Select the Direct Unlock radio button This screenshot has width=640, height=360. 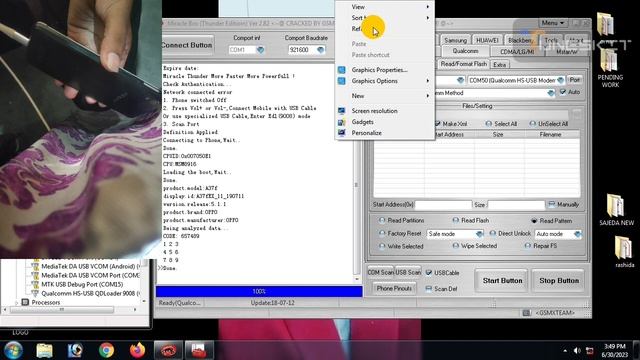[x=492, y=233]
